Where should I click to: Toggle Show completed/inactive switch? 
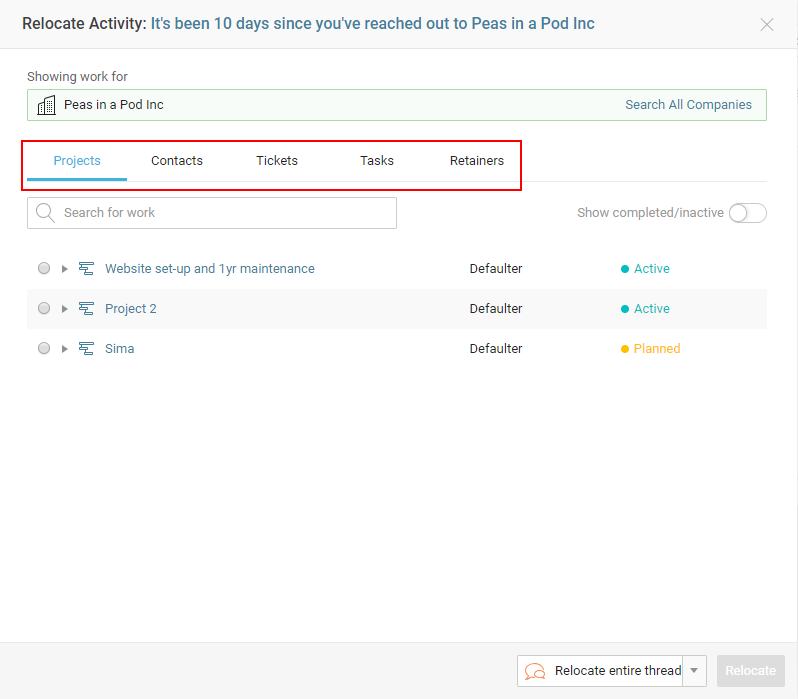point(747,213)
